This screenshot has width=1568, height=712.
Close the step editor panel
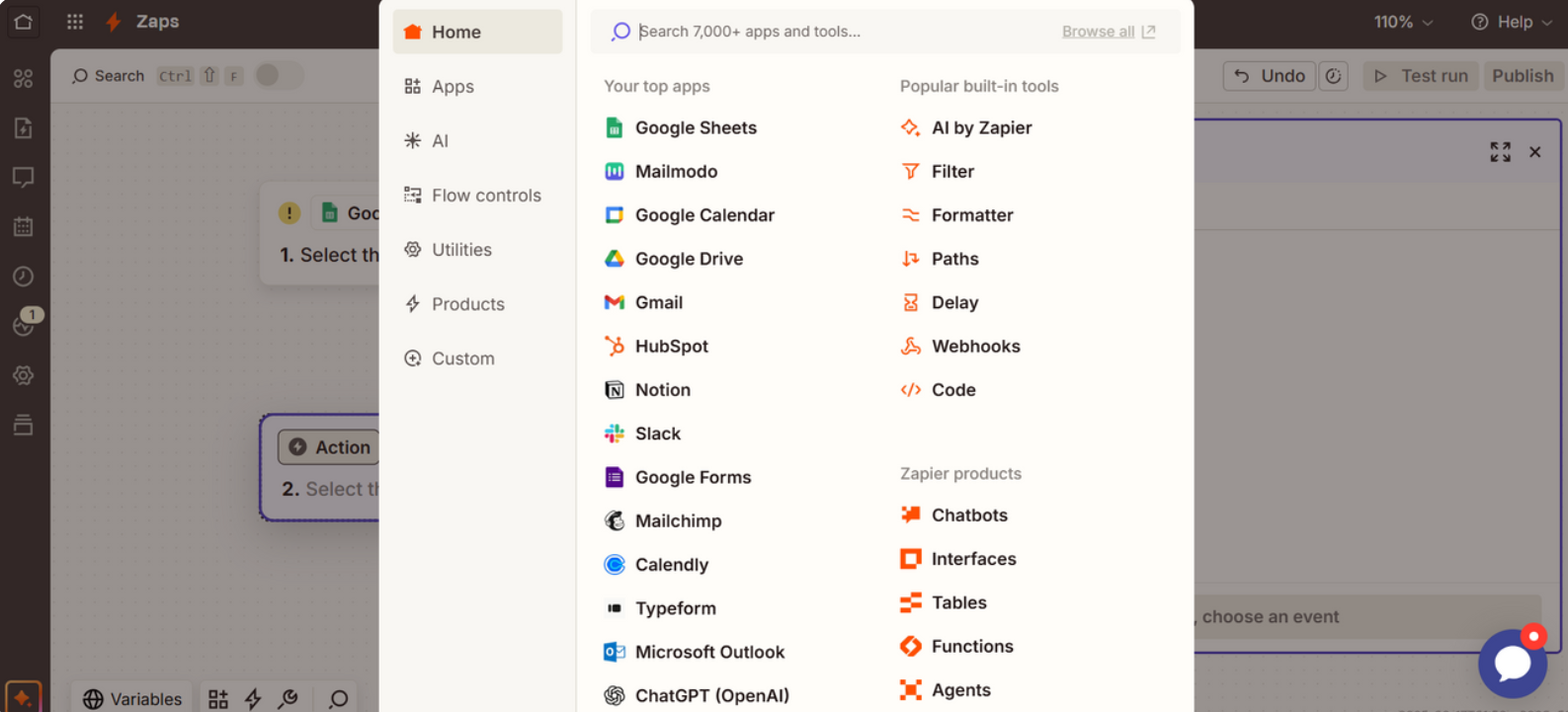tap(1534, 152)
